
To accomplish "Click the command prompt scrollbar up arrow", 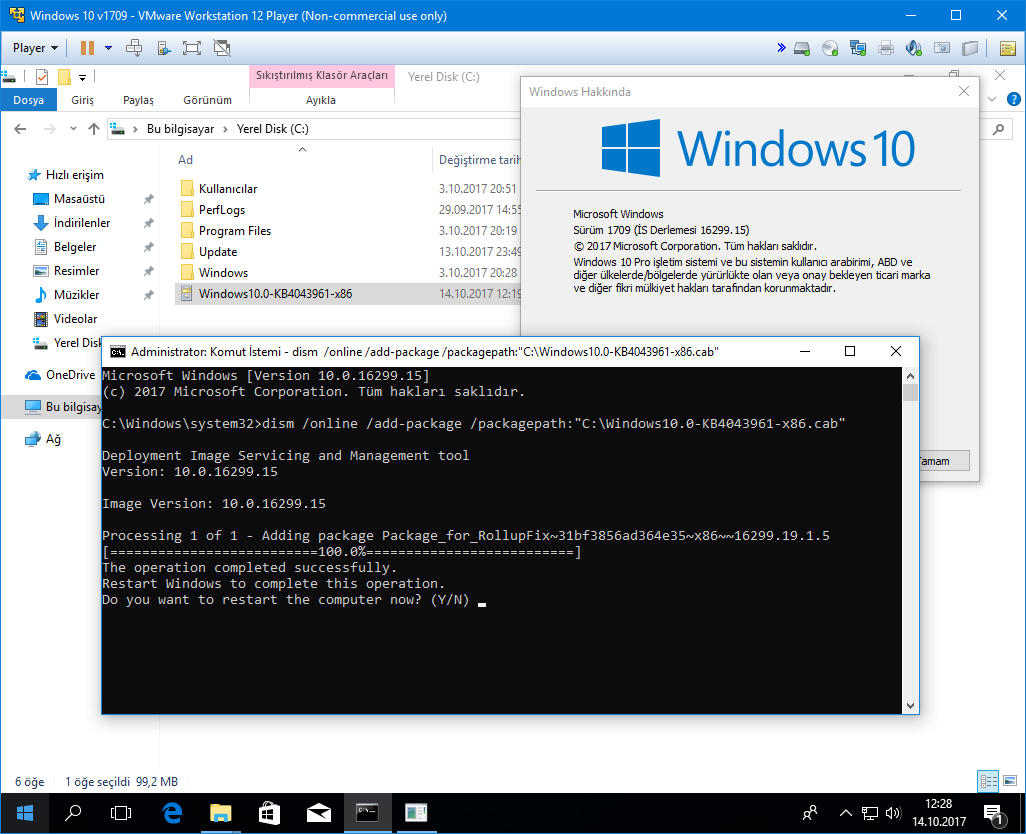I will tap(910, 376).
